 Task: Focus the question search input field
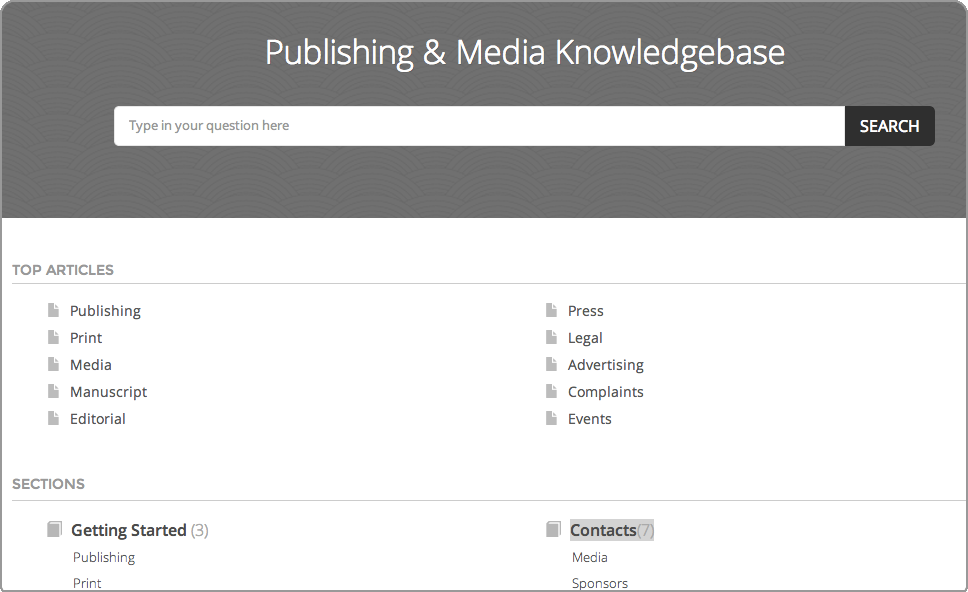[x=479, y=126]
